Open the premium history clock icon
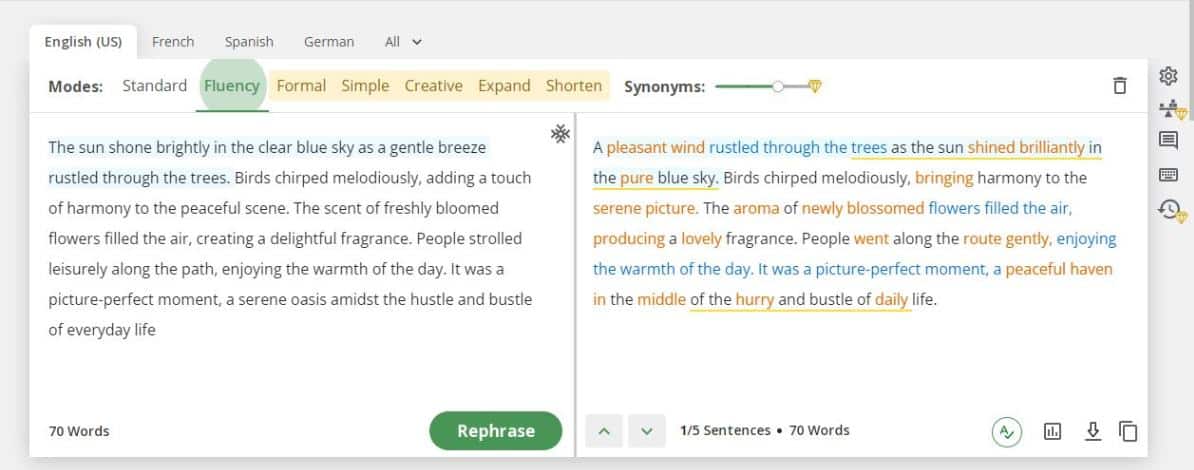Screen dimensions: 1194x470 [x=1171, y=209]
